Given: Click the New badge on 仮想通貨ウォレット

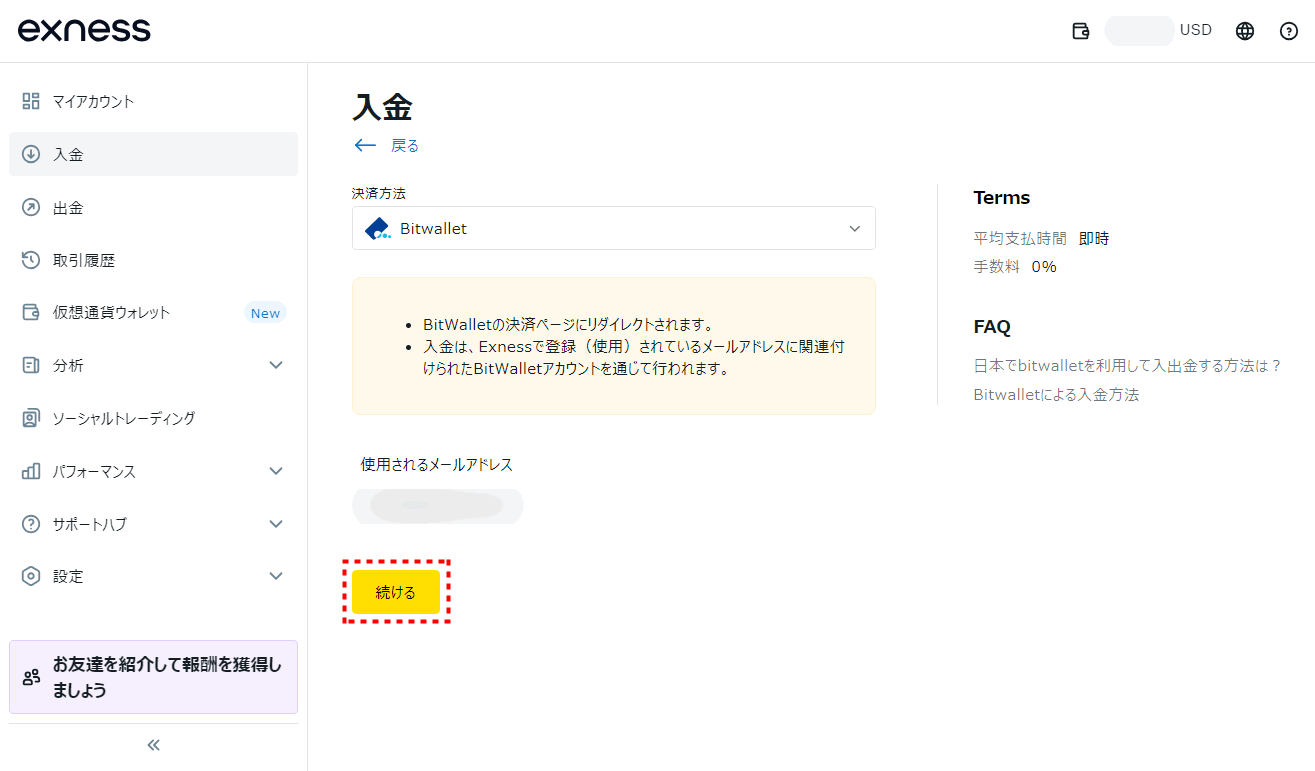Looking at the screenshot, I should click(x=265, y=313).
